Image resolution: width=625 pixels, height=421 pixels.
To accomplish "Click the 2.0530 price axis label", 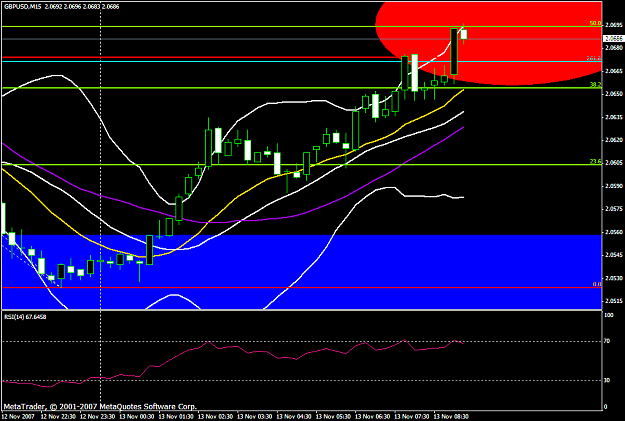I will pyautogui.click(x=614, y=278).
